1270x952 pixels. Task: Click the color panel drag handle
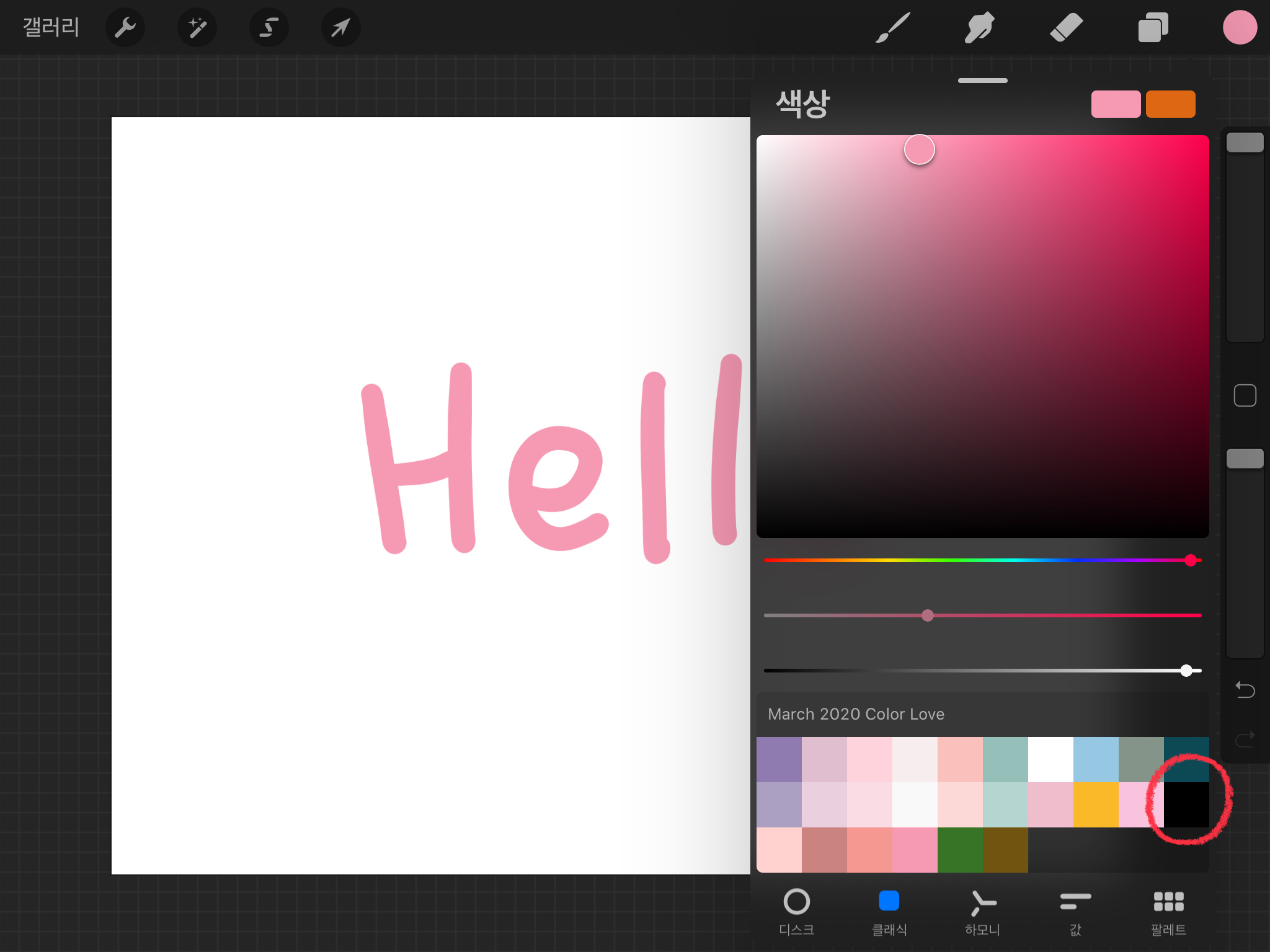(982, 81)
